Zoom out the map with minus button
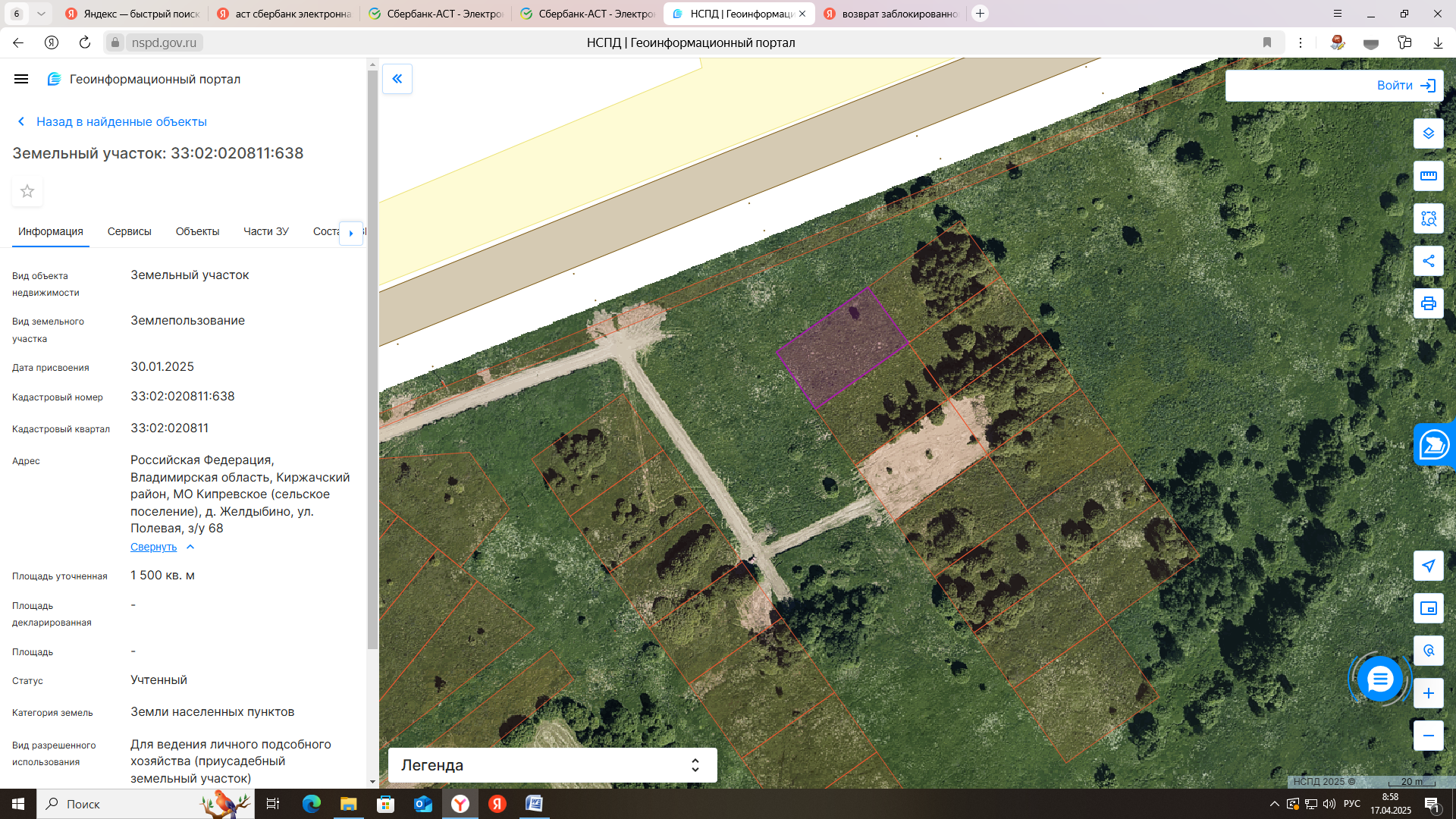Viewport: 1456px width, 819px height. pyautogui.click(x=1428, y=736)
